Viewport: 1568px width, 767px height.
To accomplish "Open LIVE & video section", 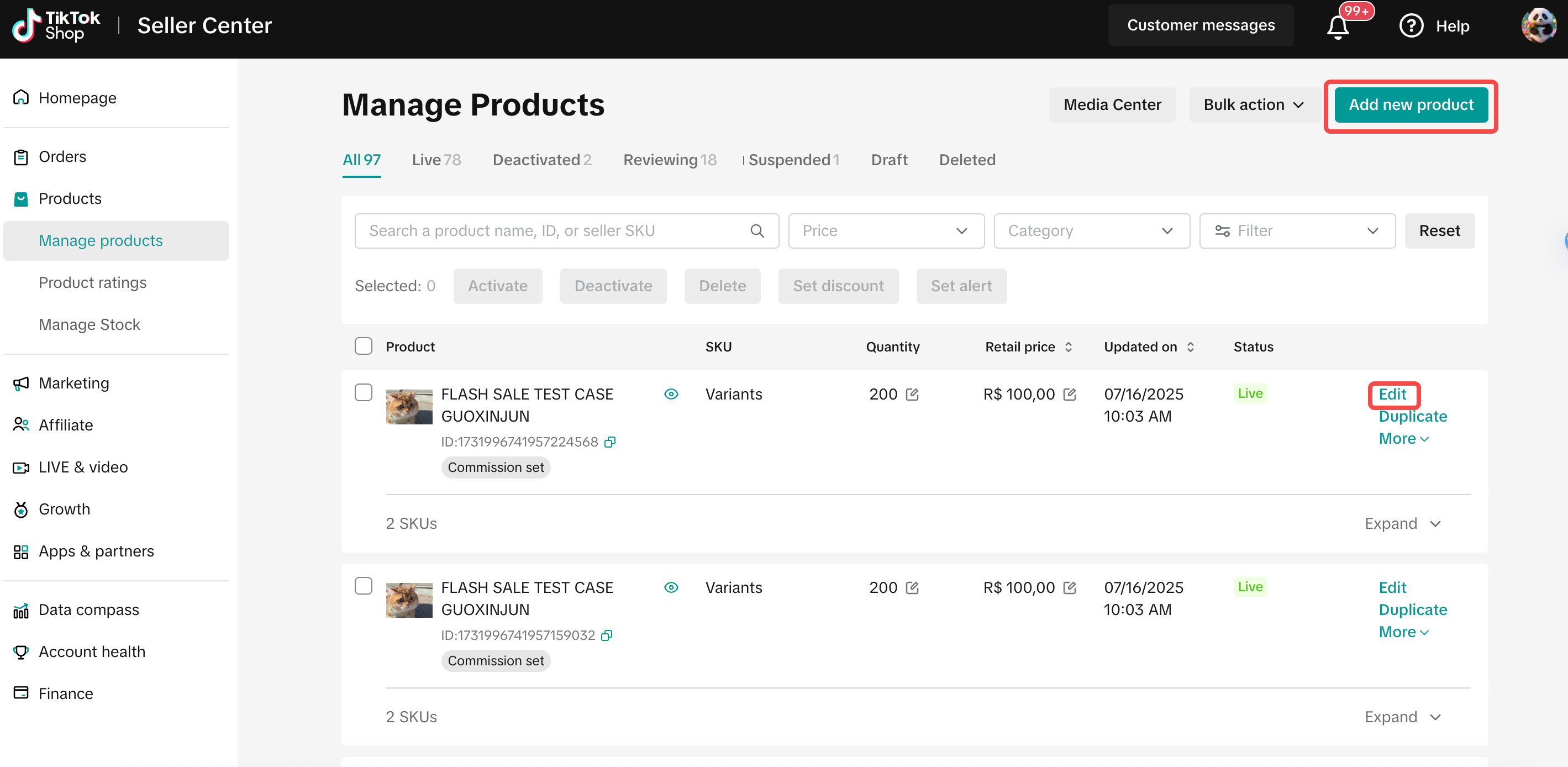I will pos(83,467).
